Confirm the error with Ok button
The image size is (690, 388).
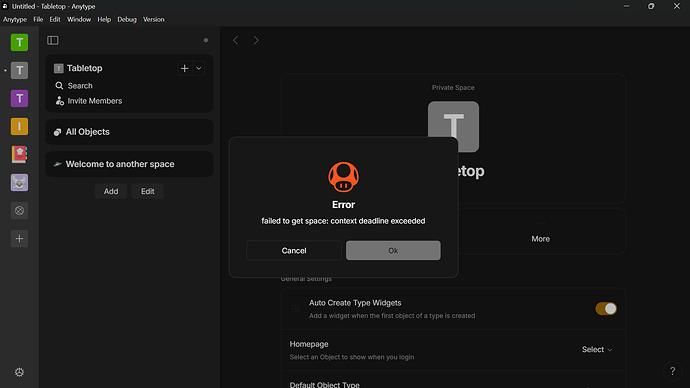coord(393,250)
